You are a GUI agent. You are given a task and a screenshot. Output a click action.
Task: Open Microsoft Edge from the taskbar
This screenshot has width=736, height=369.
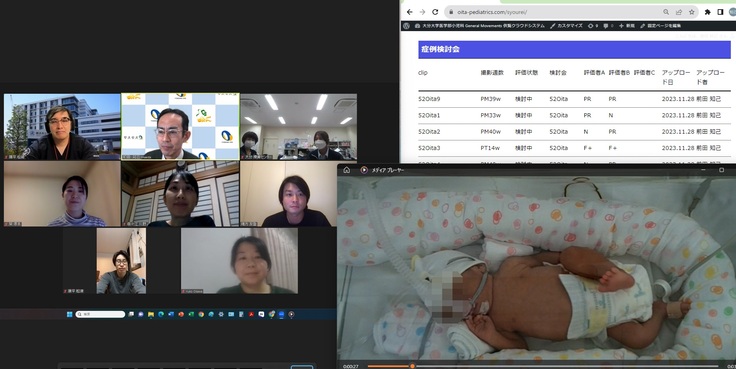click(161, 314)
